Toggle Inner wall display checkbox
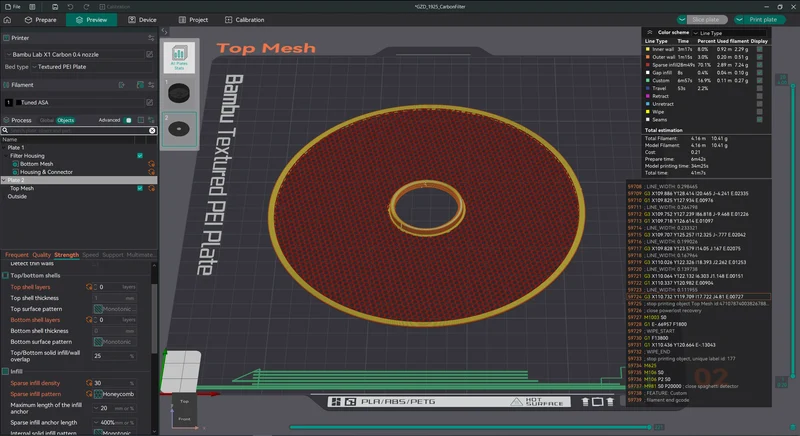 click(x=759, y=49)
